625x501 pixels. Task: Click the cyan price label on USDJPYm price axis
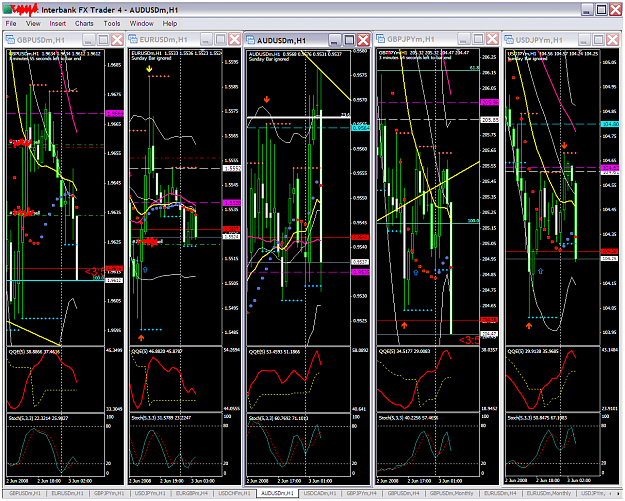coord(610,124)
